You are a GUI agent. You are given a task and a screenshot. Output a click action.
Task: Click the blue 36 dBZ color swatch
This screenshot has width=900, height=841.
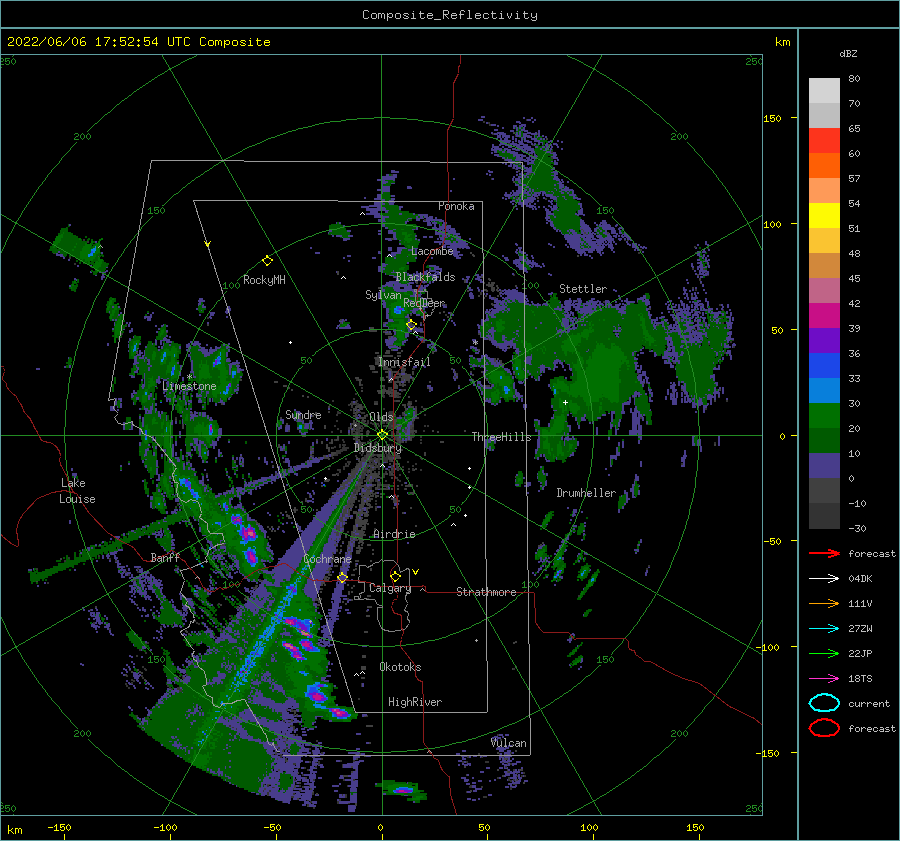[x=824, y=365]
